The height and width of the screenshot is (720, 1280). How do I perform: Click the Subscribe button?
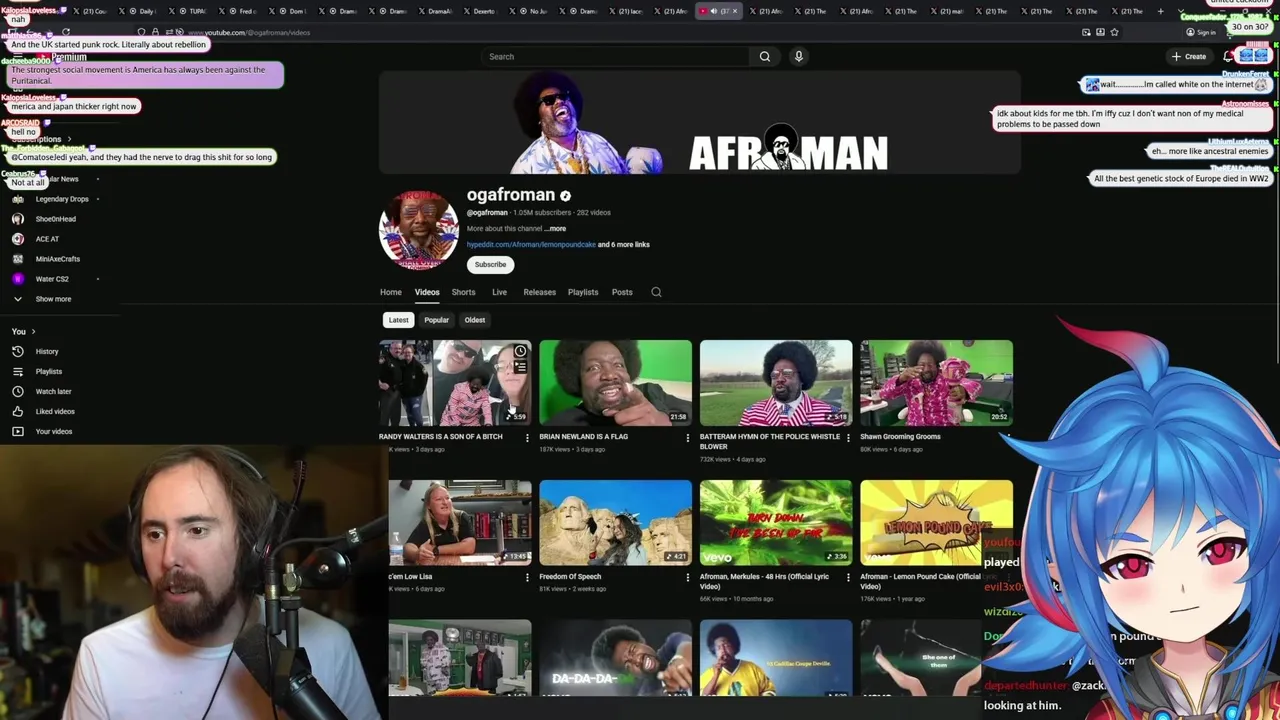pyautogui.click(x=490, y=265)
